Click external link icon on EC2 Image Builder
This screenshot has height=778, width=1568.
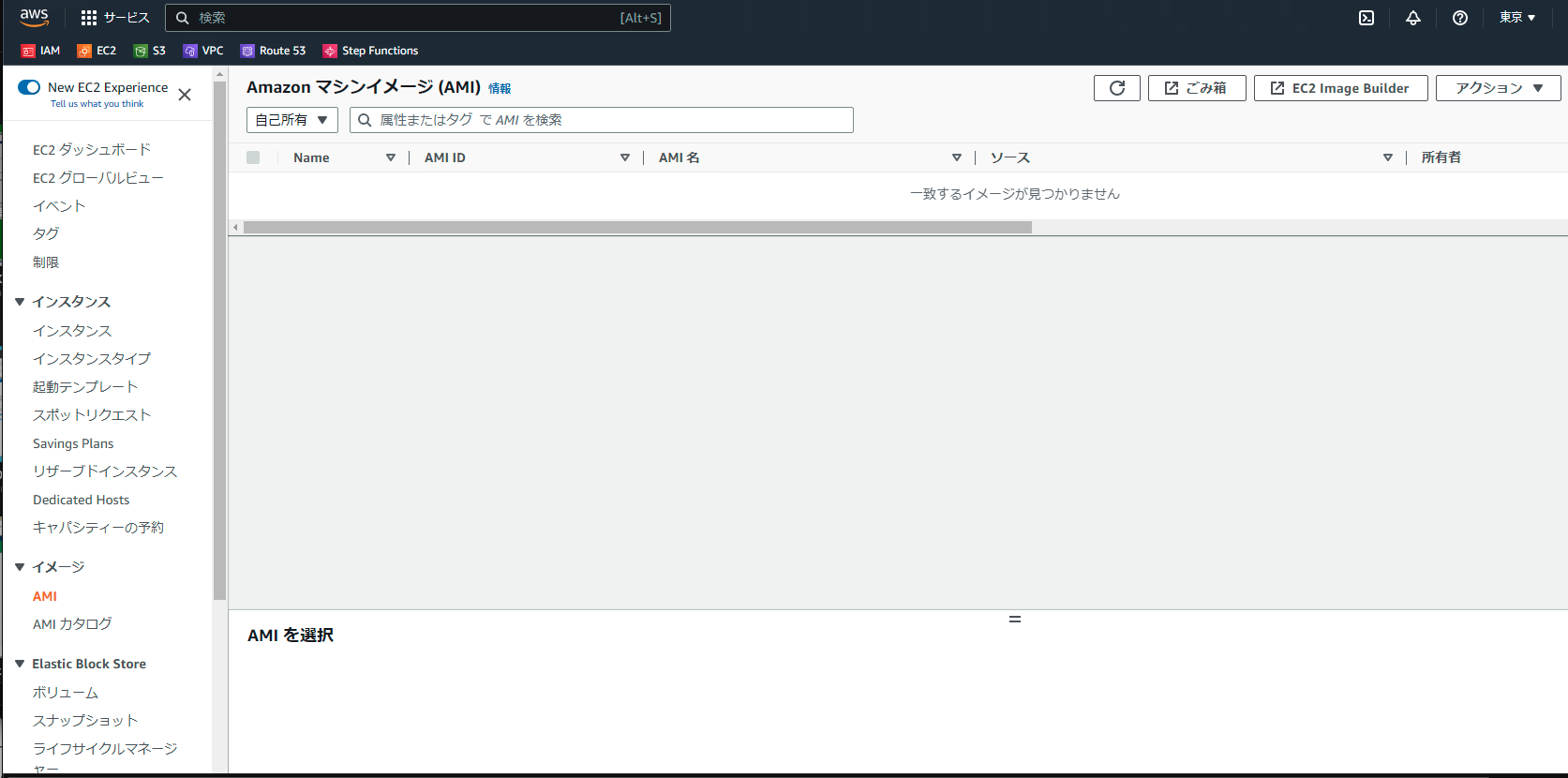tap(1277, 88)
